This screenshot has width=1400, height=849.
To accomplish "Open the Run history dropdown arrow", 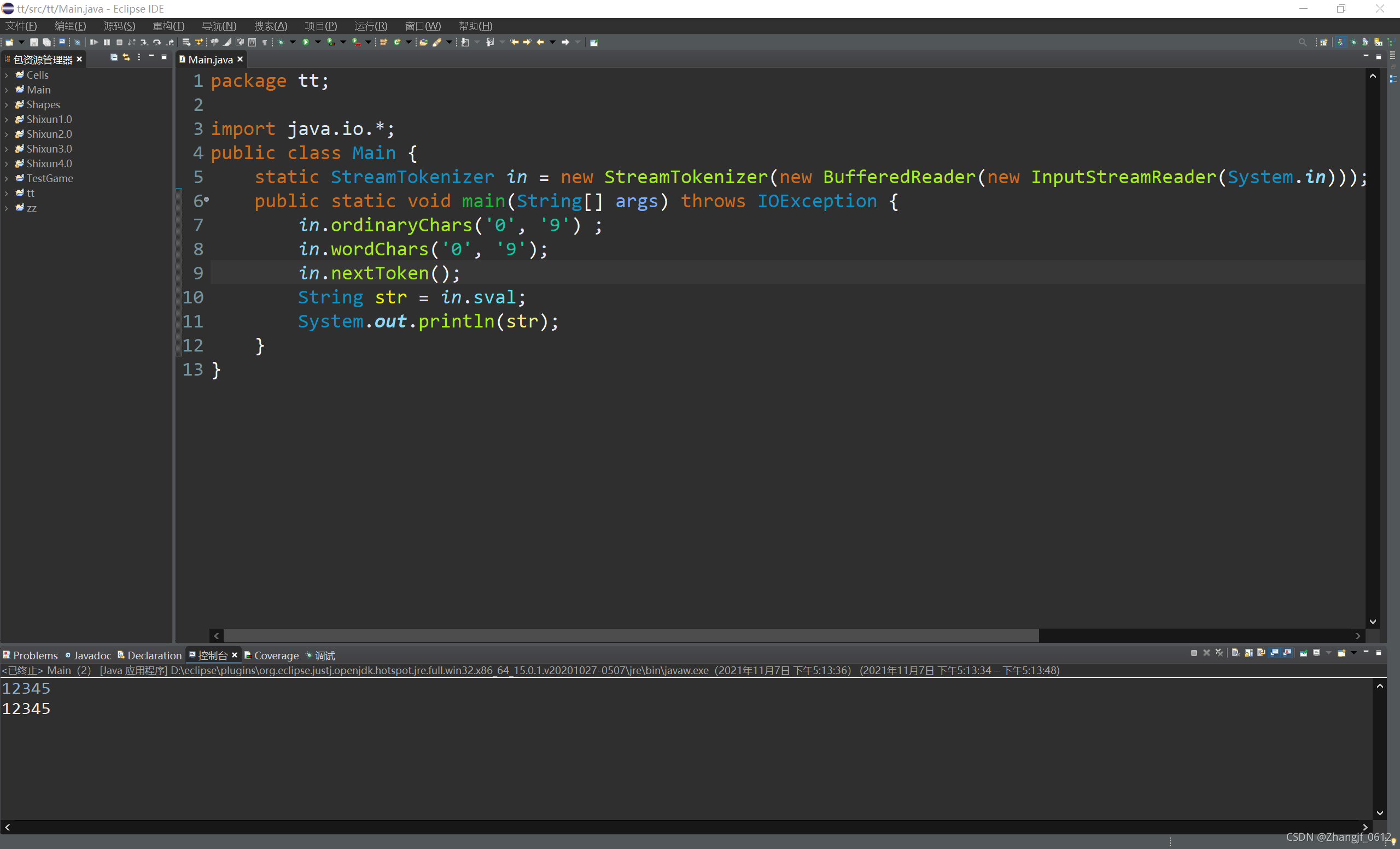I will pos(318,42).
